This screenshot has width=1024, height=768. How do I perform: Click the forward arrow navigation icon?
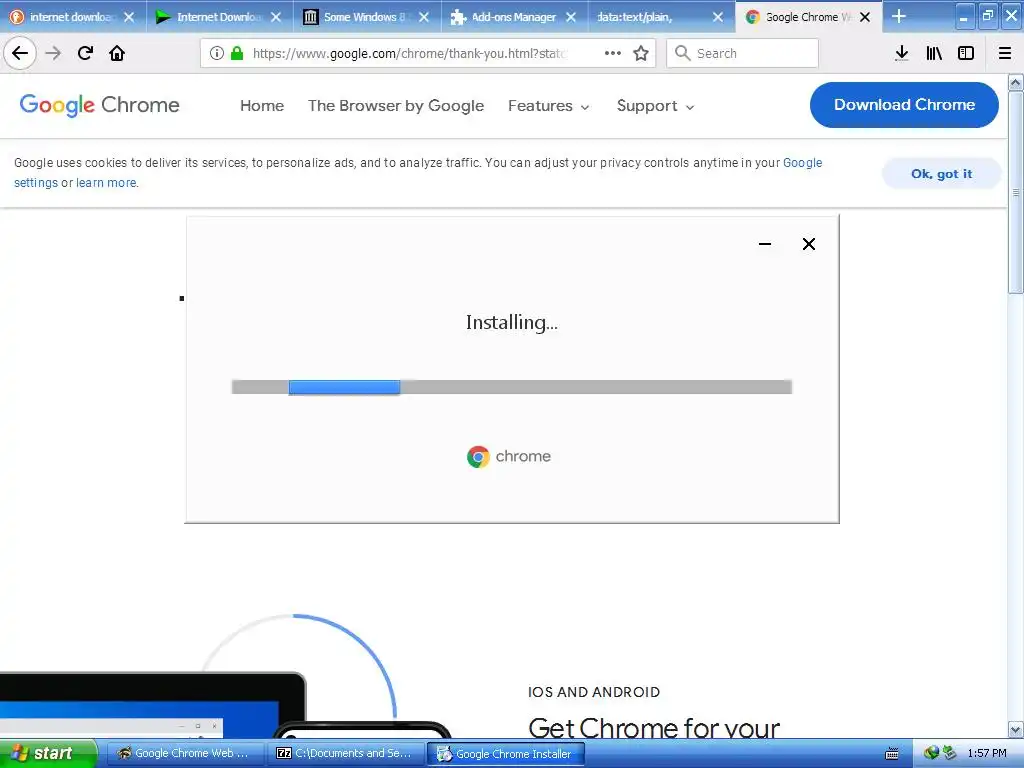(53, 53)
